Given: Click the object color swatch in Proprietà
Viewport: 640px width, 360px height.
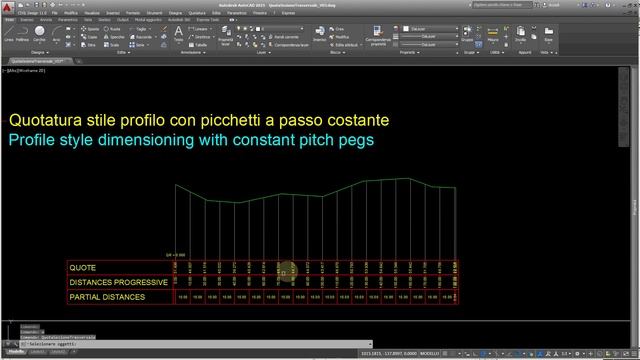Looking at the screenshot, I should pyautogui.click(x=406, y=29).
